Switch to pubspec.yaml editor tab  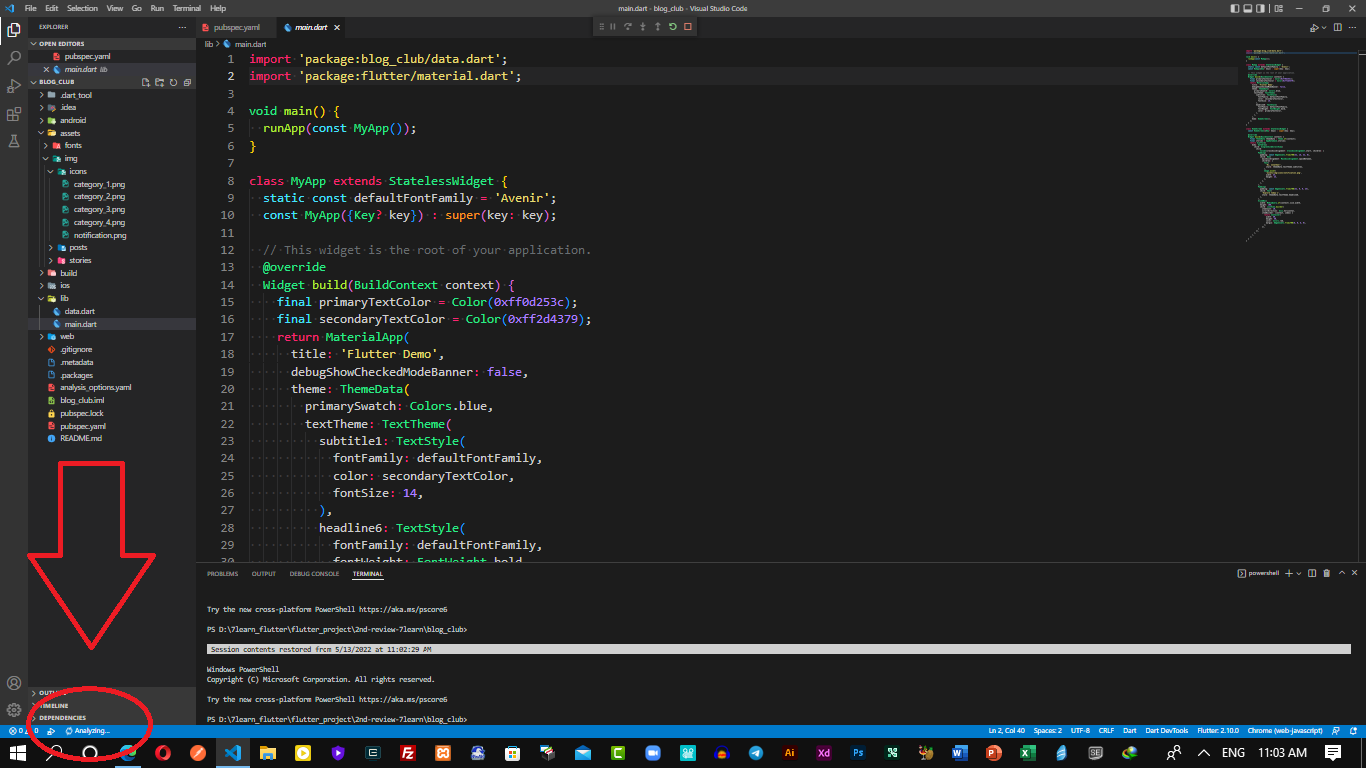click(236, 27)
